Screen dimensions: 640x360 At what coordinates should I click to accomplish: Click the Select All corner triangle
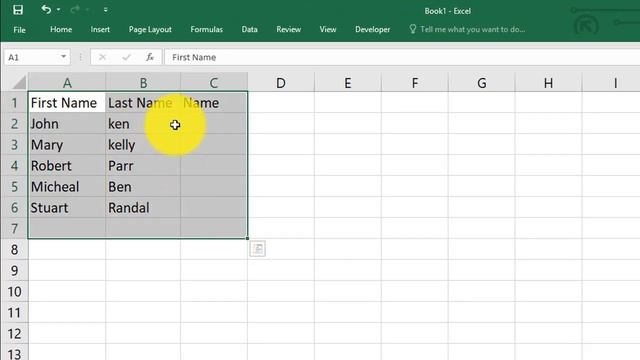pos(19,82)
